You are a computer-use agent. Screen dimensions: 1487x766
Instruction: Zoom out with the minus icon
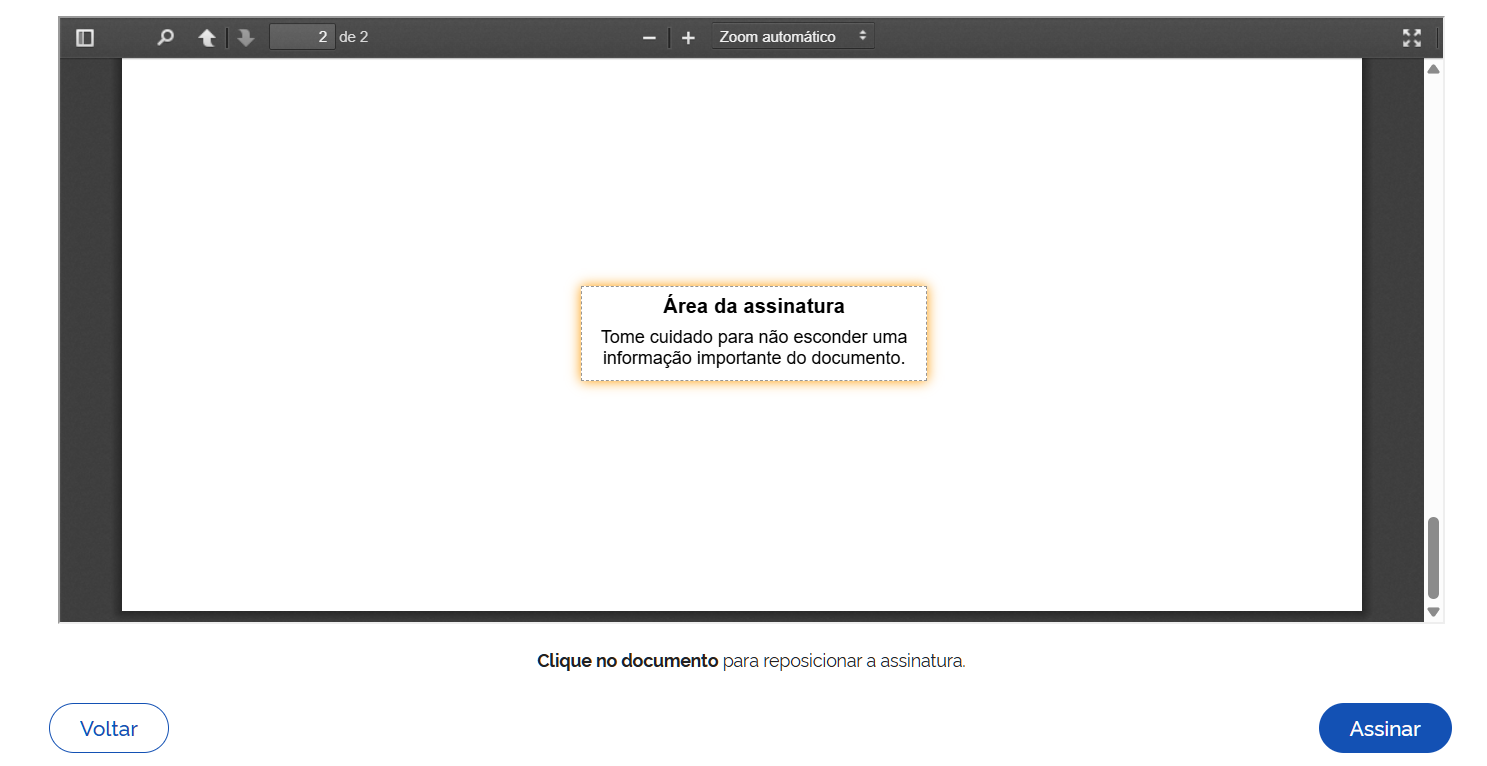tap(649, 38)
